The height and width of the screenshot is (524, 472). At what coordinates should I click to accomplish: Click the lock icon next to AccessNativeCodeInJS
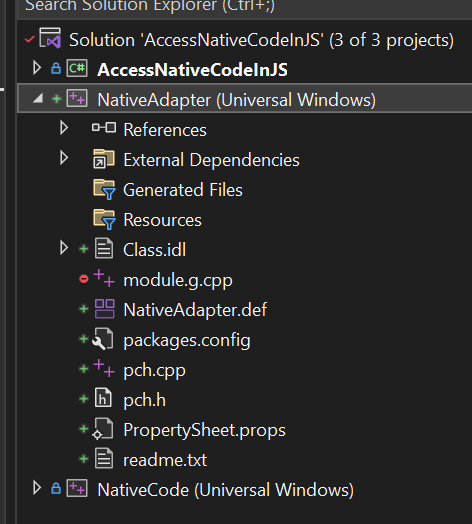[56, 68]
